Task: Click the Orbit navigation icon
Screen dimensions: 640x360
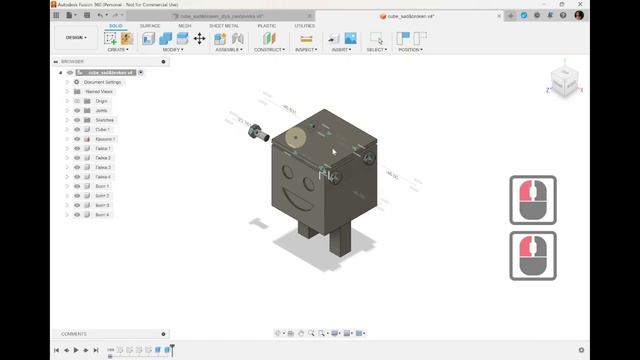Action: pyautogui.click(x=279, y=333)
